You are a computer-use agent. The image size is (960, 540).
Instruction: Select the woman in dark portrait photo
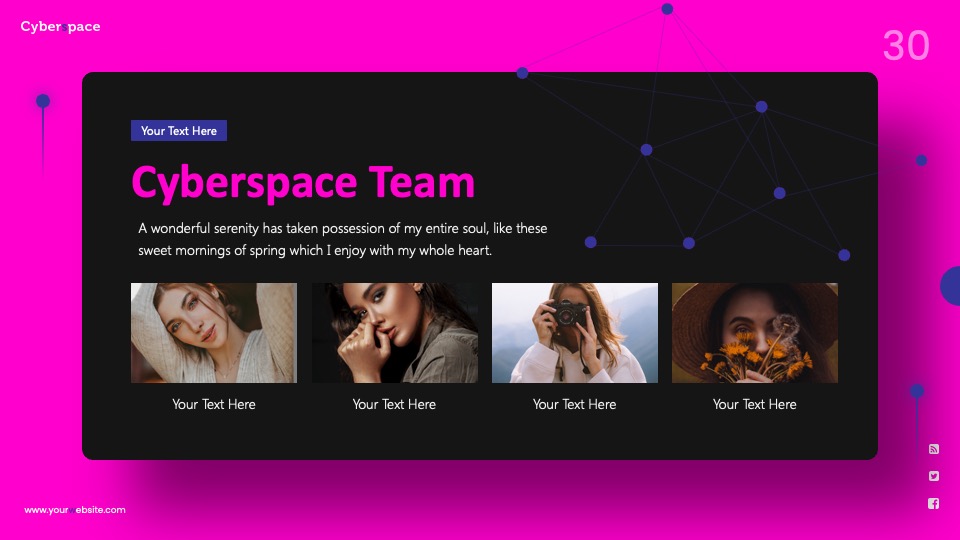pyautogui.click(x=395, y=332)
